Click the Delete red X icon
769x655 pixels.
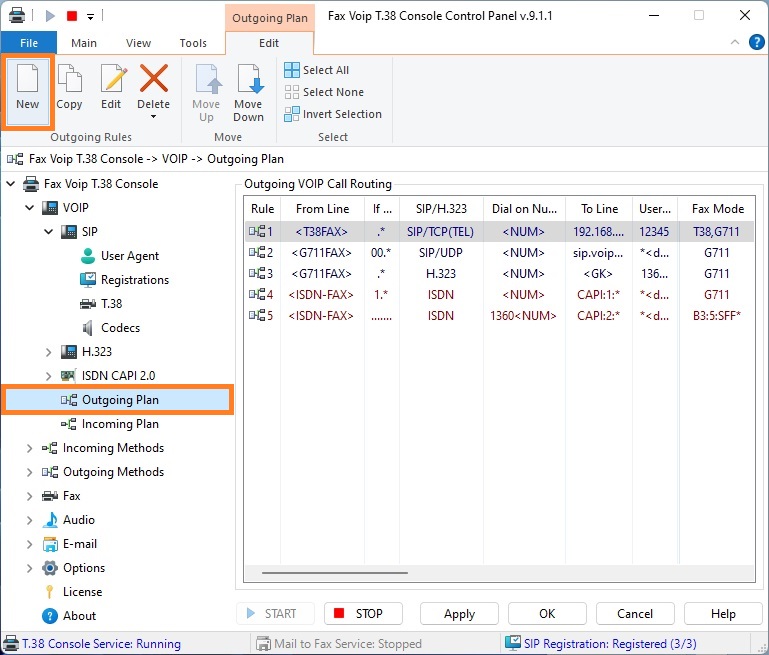coord(154,78)
